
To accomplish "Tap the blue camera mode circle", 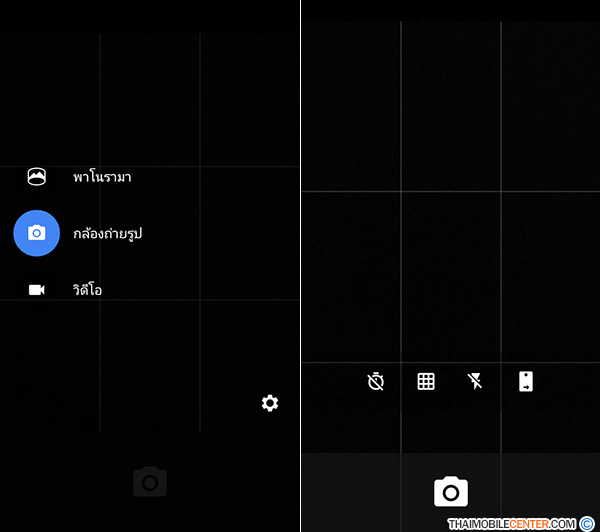I will (x=37, y=233).
